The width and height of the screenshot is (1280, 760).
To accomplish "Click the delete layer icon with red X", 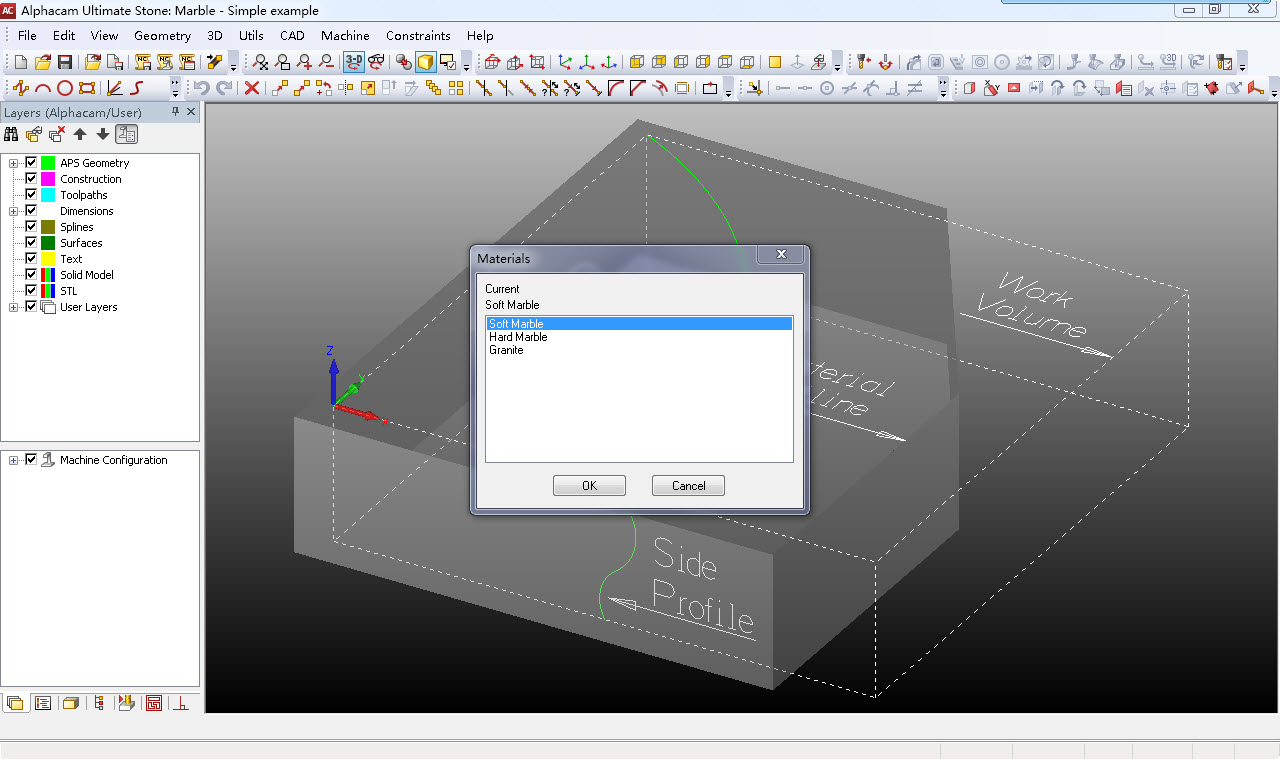I will 57,134.
